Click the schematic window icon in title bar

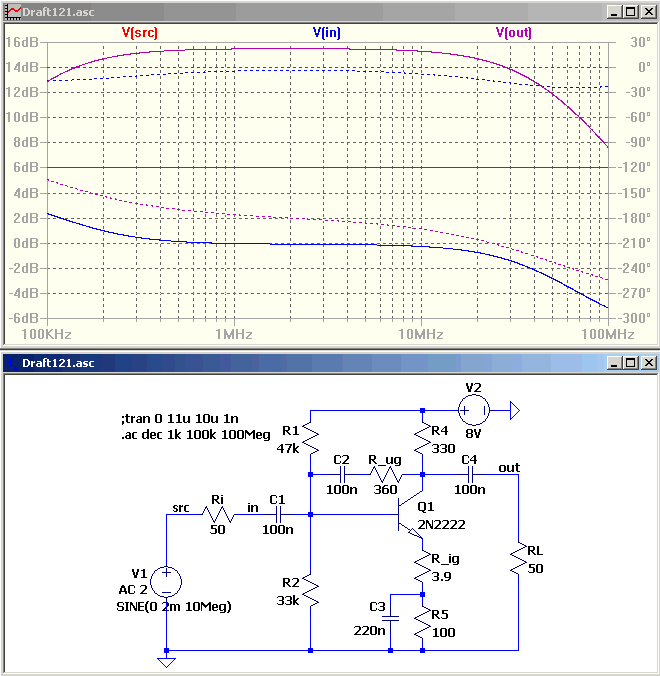13,363
